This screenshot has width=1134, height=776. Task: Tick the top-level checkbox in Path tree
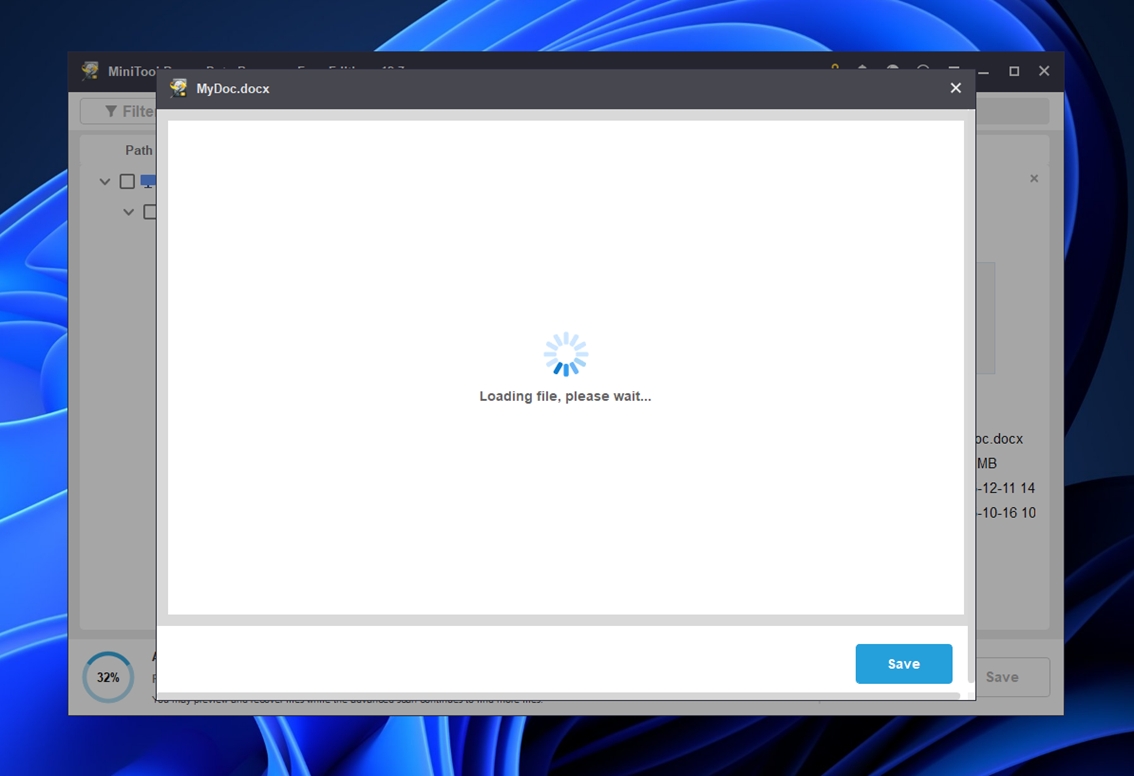[x=127, y=181]
